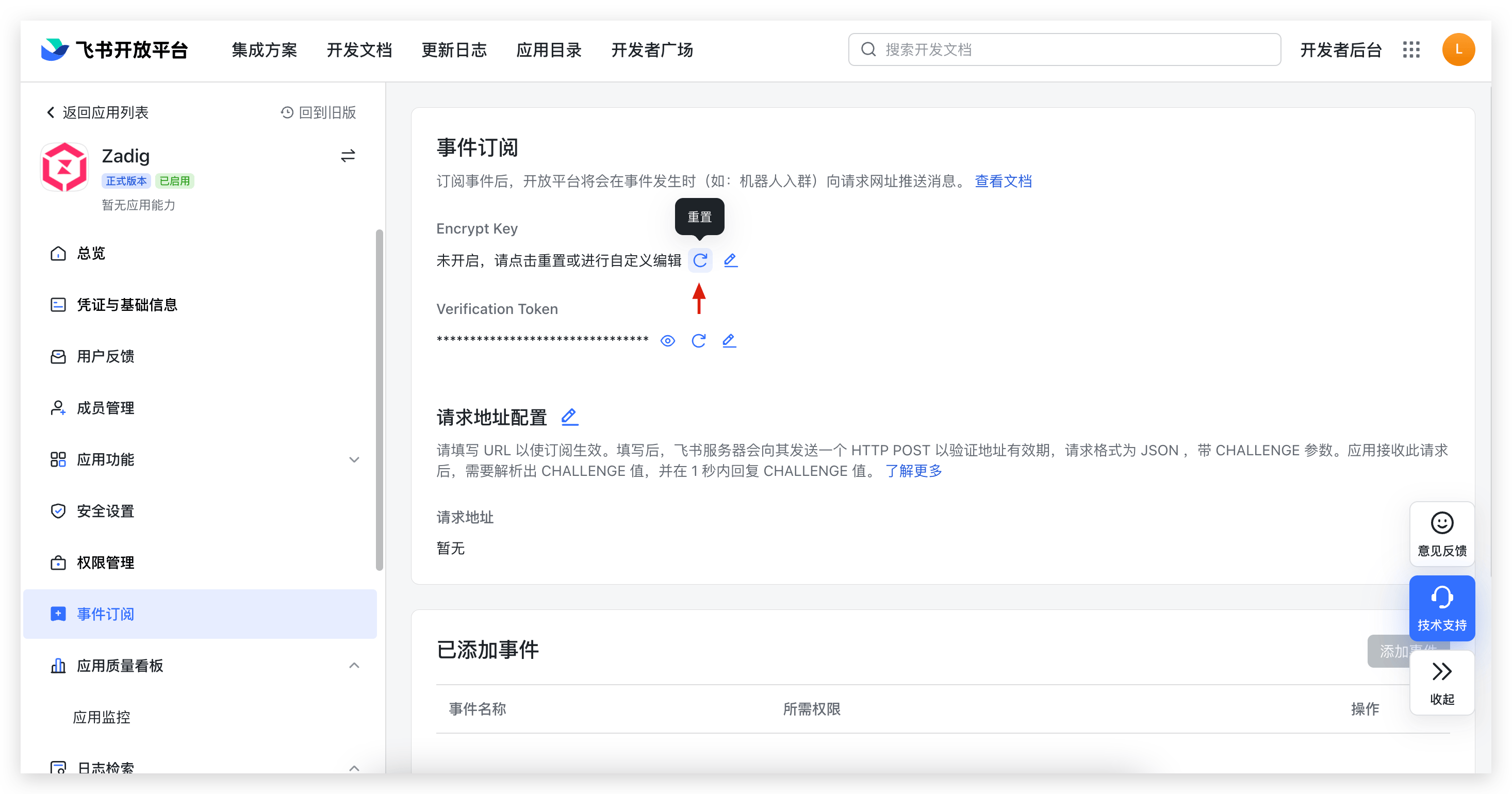The image size is (1512, 794).
Task: Expand the 应用功能 sidebar section
Action: tap(354, 459)
